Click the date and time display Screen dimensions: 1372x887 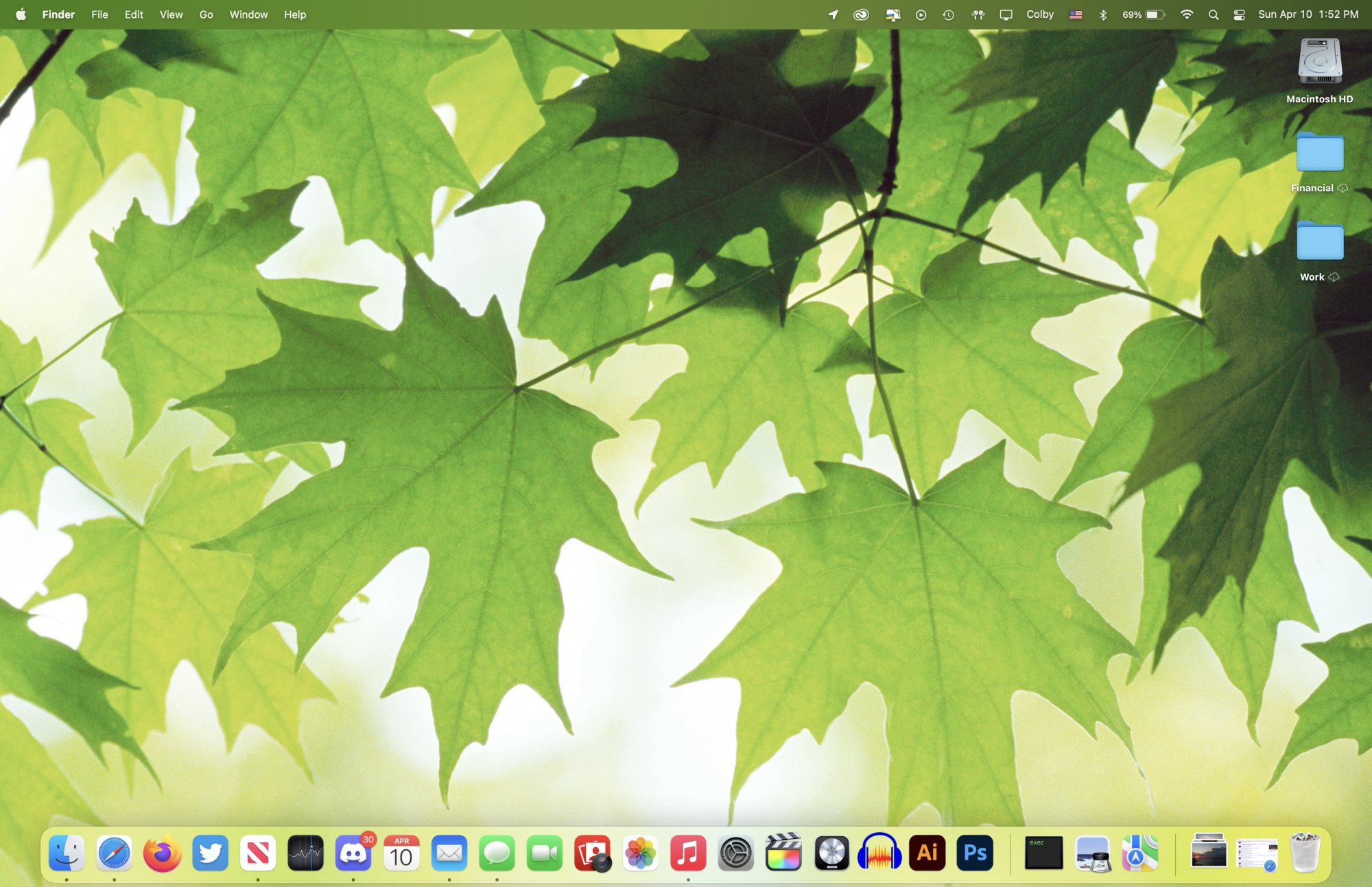(x=1308, y=14)
